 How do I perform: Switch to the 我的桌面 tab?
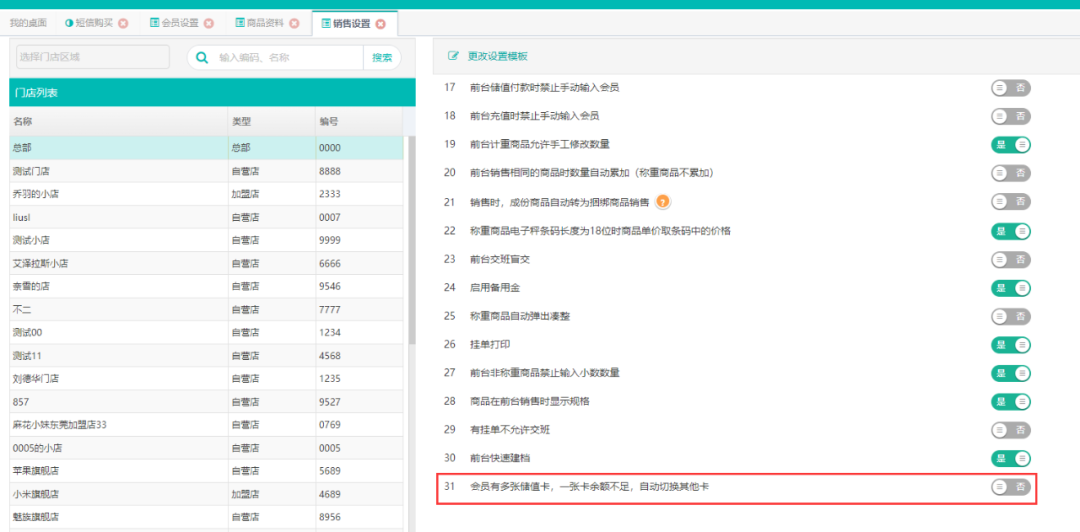28,23
